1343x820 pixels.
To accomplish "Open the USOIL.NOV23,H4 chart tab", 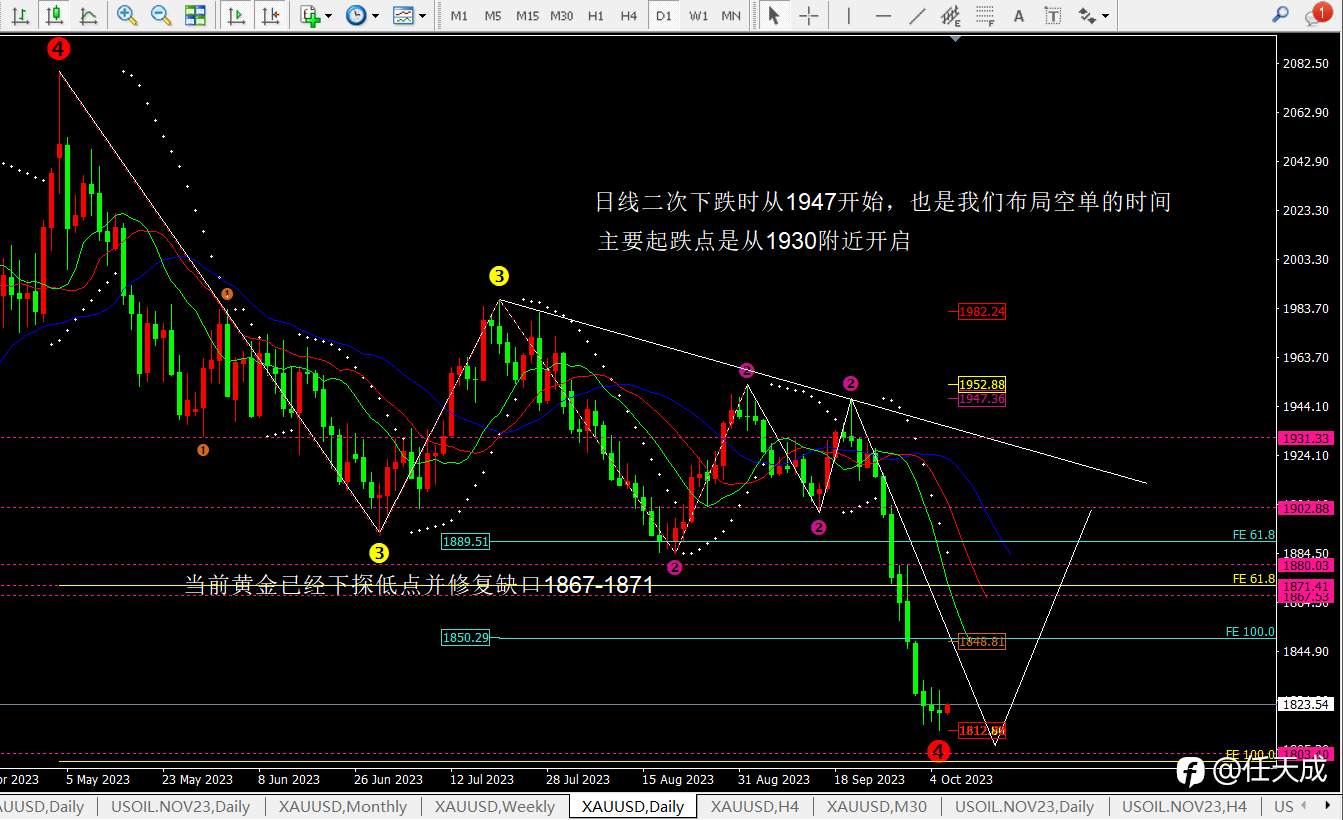I will click(1184, 806).
